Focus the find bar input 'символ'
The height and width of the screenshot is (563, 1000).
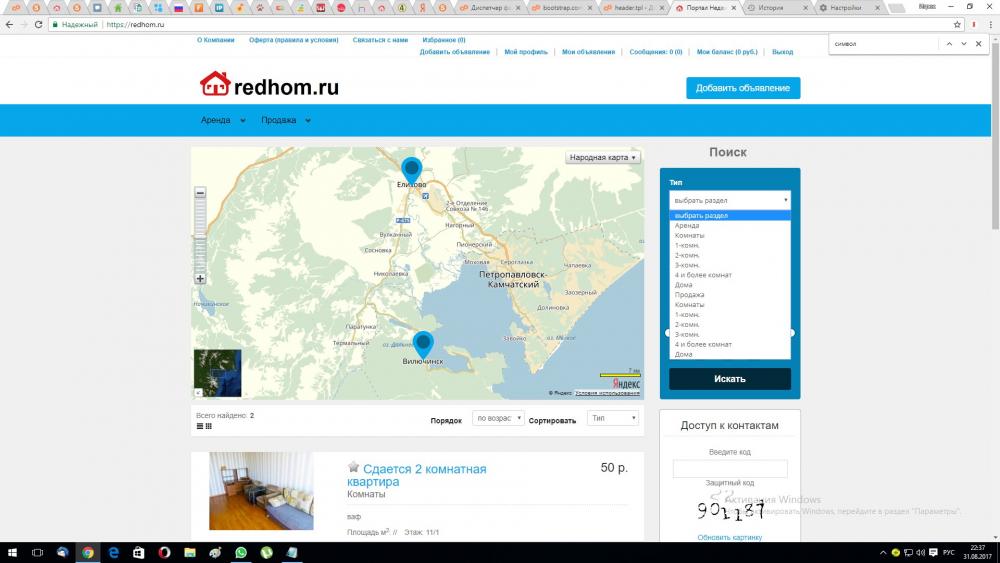(x=883, y=44)
